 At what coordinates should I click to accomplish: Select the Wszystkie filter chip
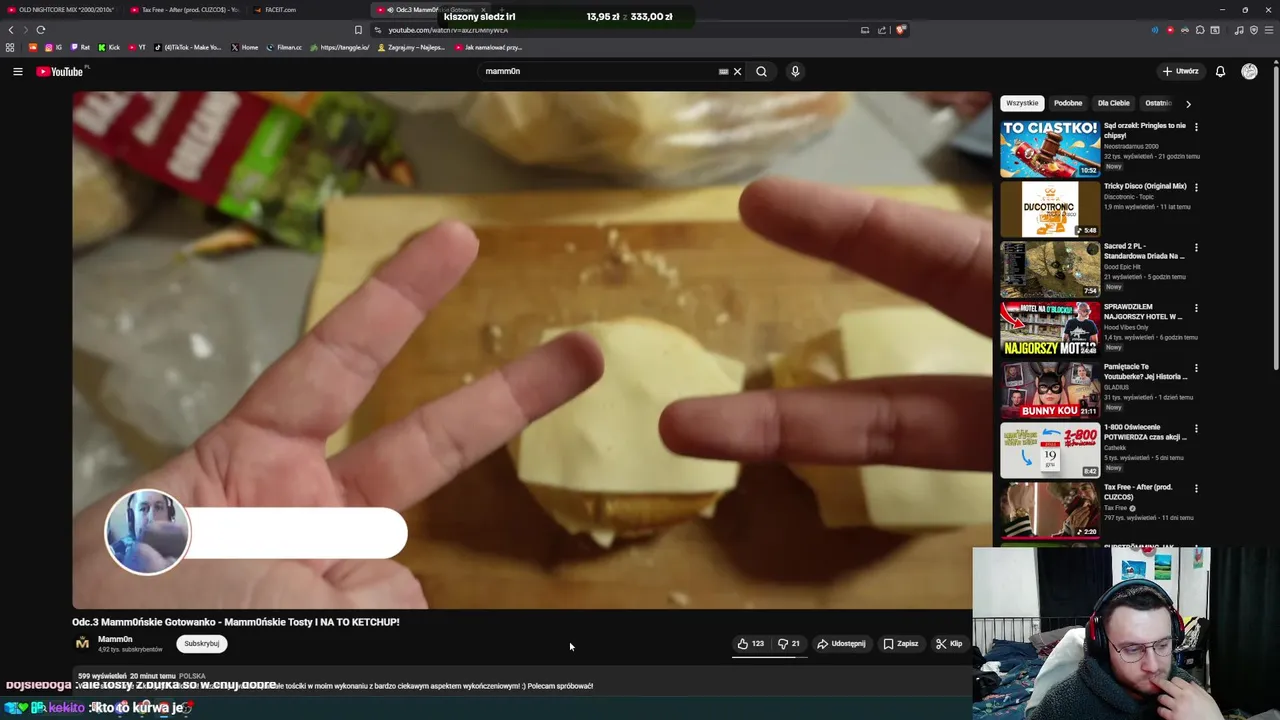click(1022, 103)
